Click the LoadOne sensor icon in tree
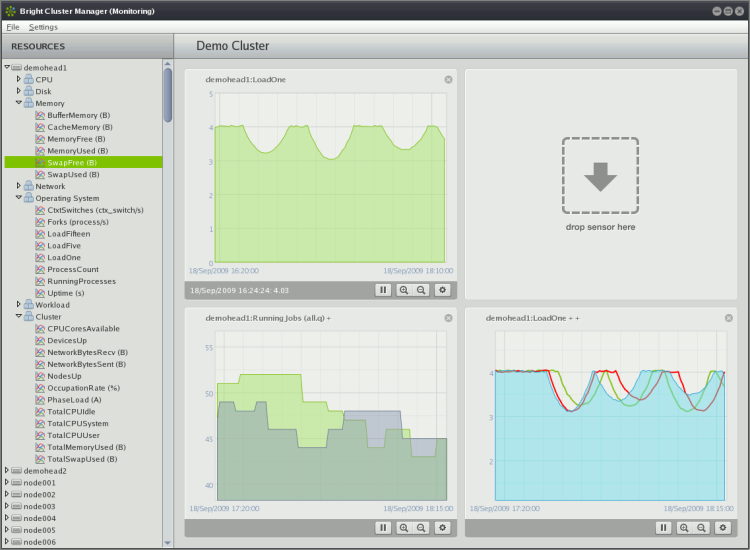This screenshot has height=550, width=750. [x=40, y=257]
